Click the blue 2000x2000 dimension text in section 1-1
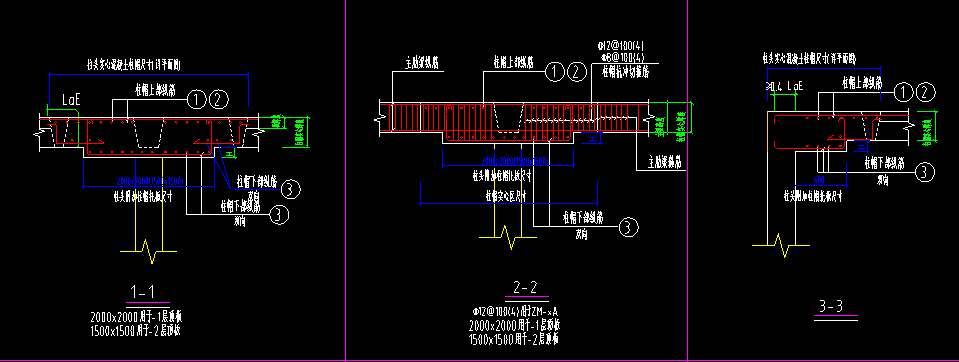 pos(150,181)
